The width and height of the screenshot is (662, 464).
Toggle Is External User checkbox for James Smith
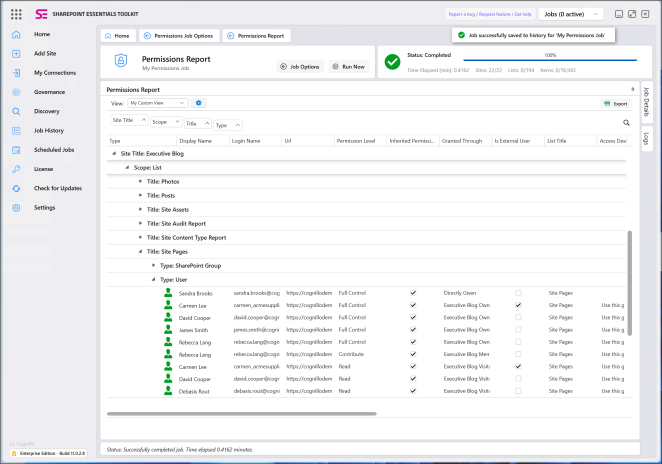click(x=518, y=329)
